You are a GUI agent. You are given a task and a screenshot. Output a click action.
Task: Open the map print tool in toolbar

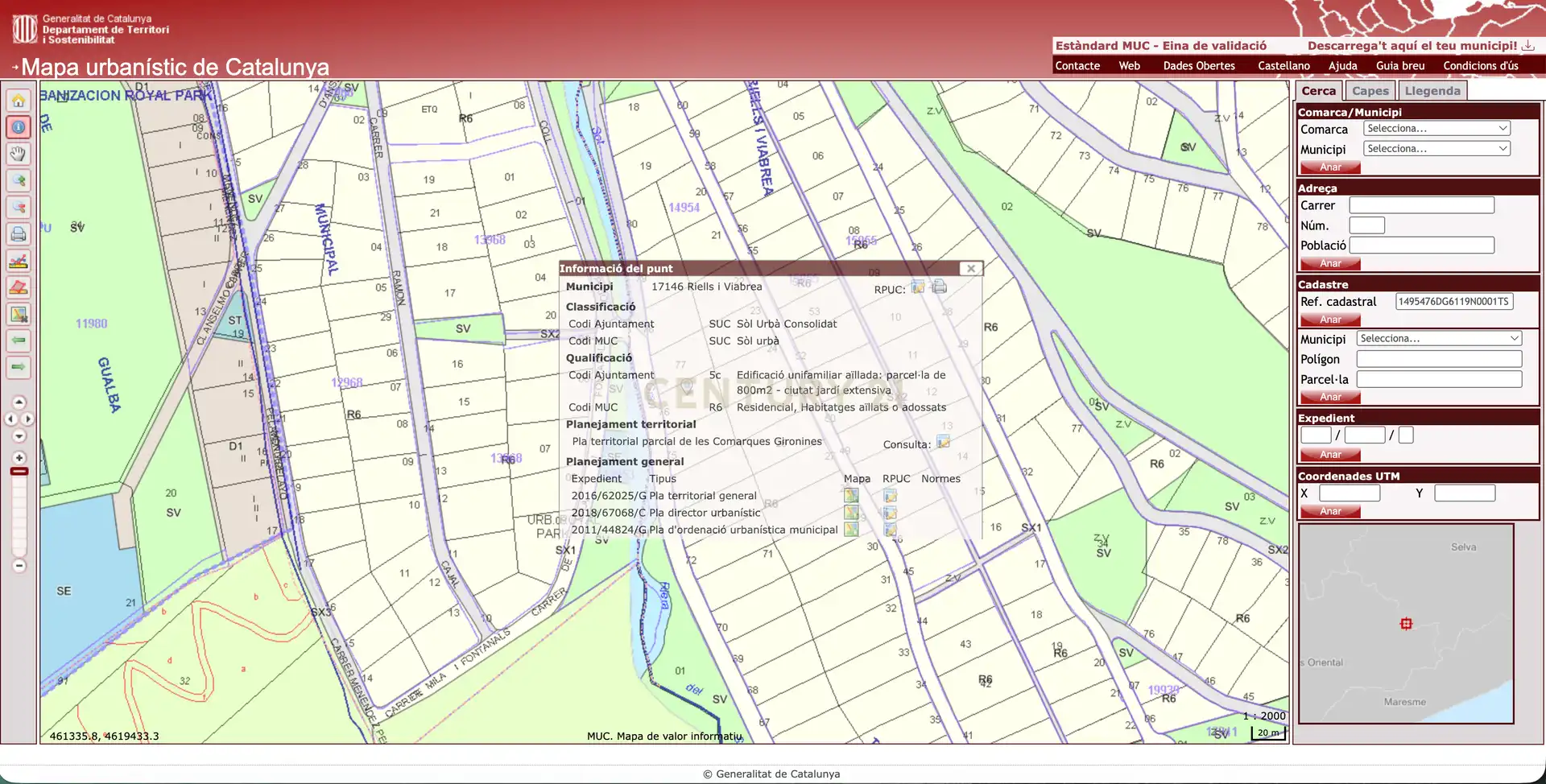click(19, 234)
